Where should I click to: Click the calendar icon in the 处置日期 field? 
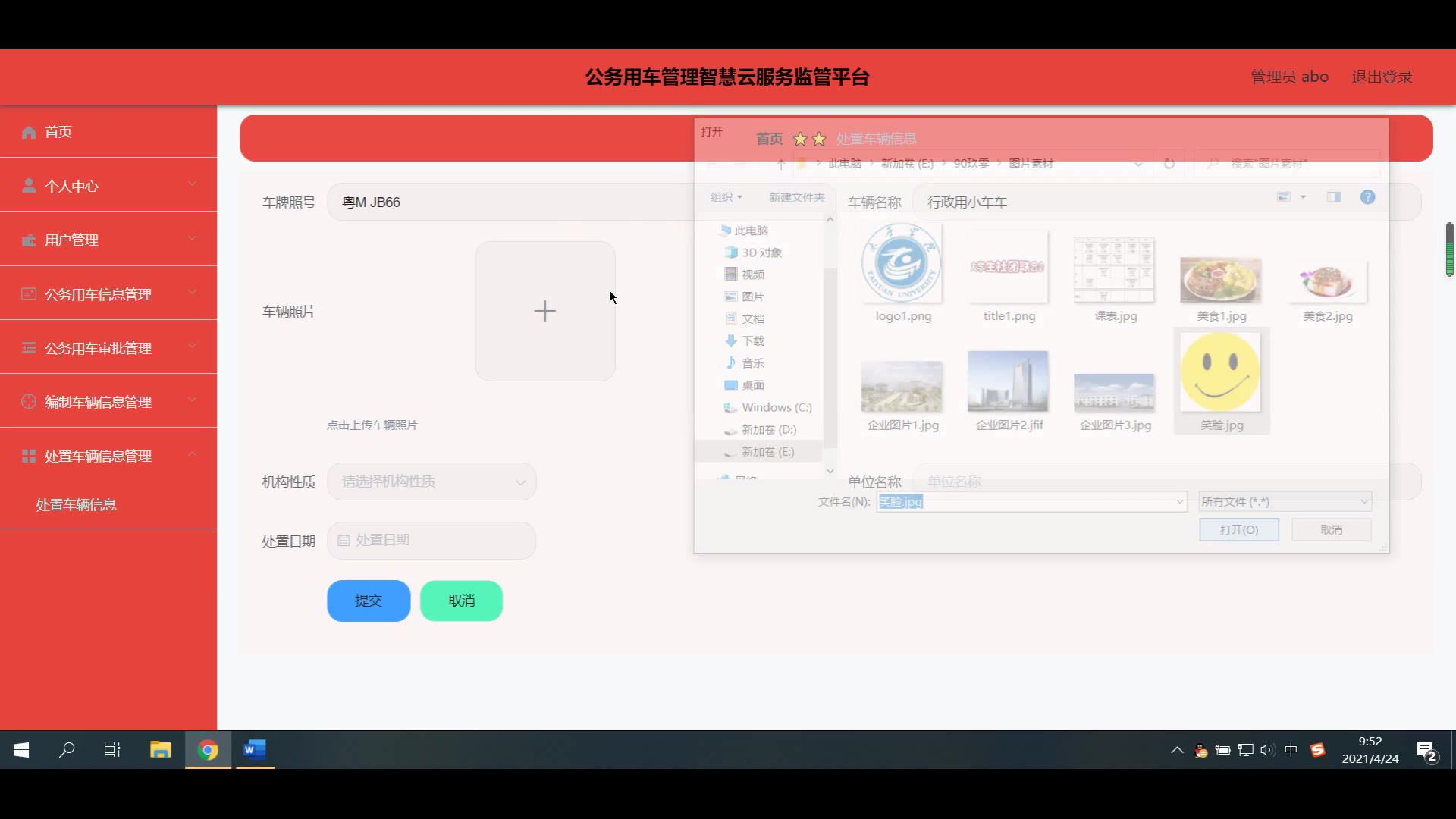pos(344,541)
